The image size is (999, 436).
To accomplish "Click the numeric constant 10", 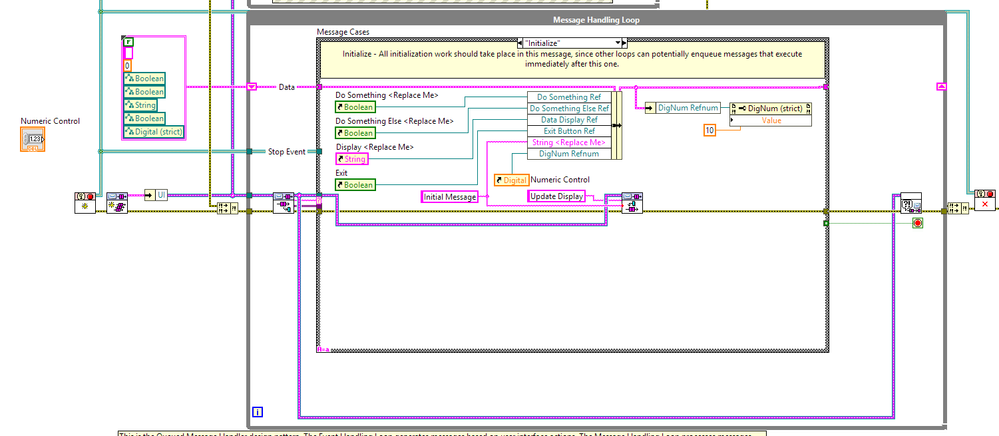I will click(710, 131).
